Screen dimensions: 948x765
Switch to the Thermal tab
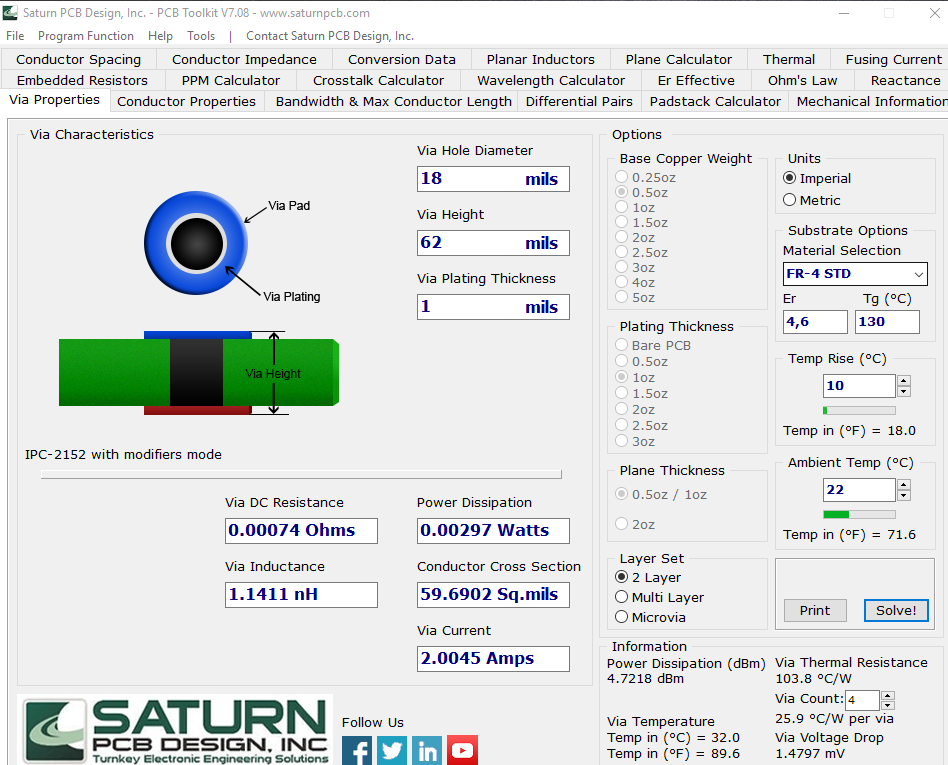[x=788, y=58]
